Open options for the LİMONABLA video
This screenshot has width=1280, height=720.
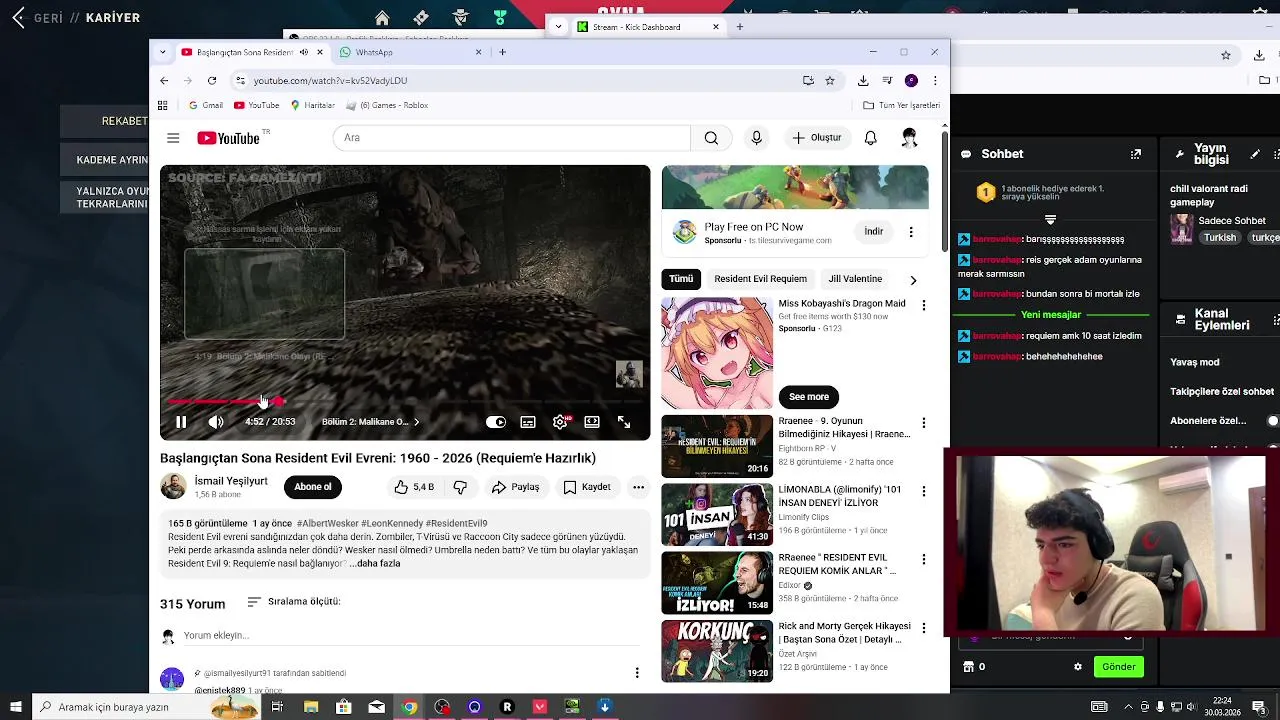(924, 491)
